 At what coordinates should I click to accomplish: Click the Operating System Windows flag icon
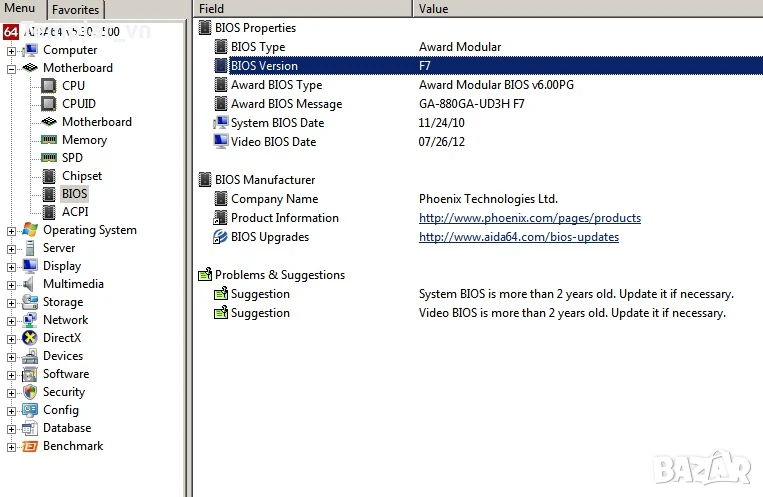30,230
